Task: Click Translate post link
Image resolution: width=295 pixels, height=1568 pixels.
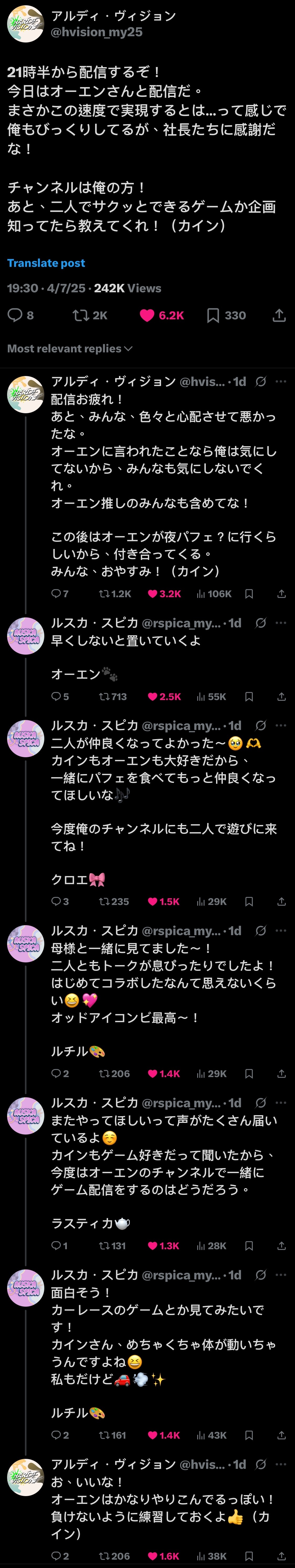Action: pyautogui.click(x=46, y=263)
